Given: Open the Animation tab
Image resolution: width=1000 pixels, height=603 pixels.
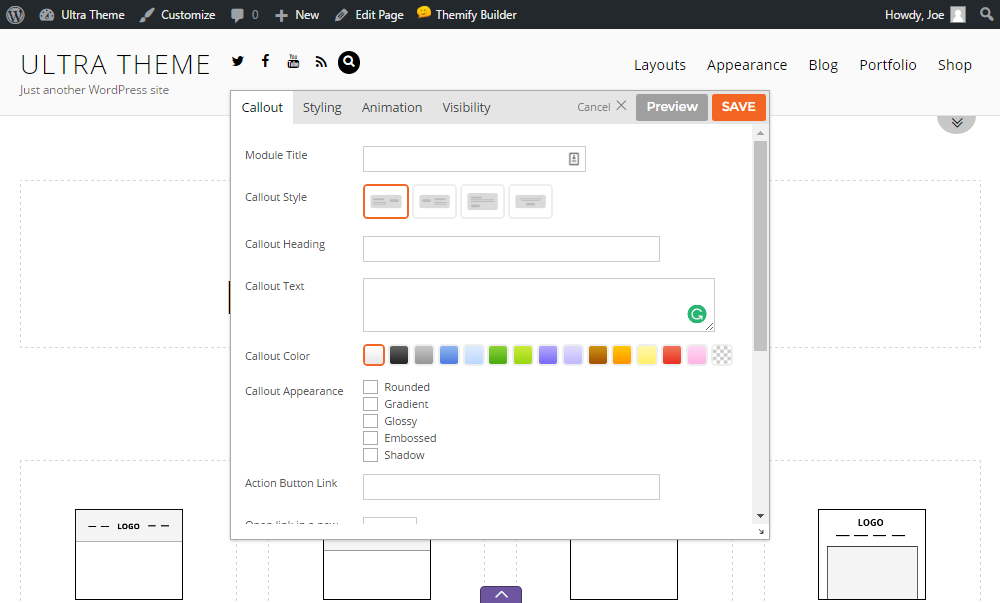Looking at the screenshot, I should click(x=392, y=108).
